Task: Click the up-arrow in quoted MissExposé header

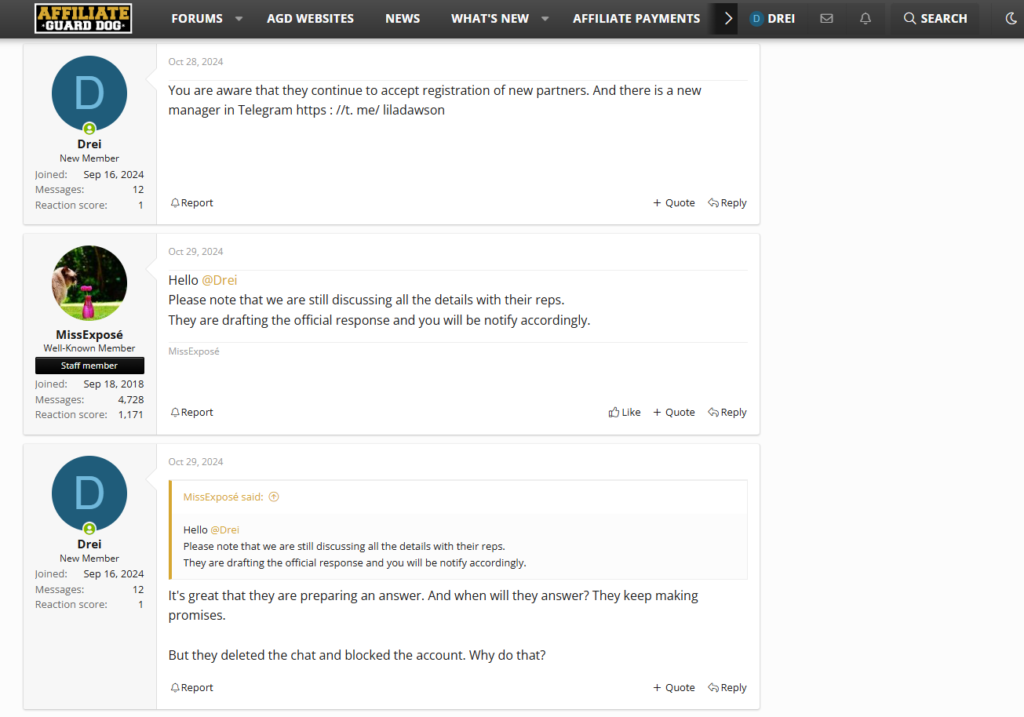Action: [x=274, y=497]
